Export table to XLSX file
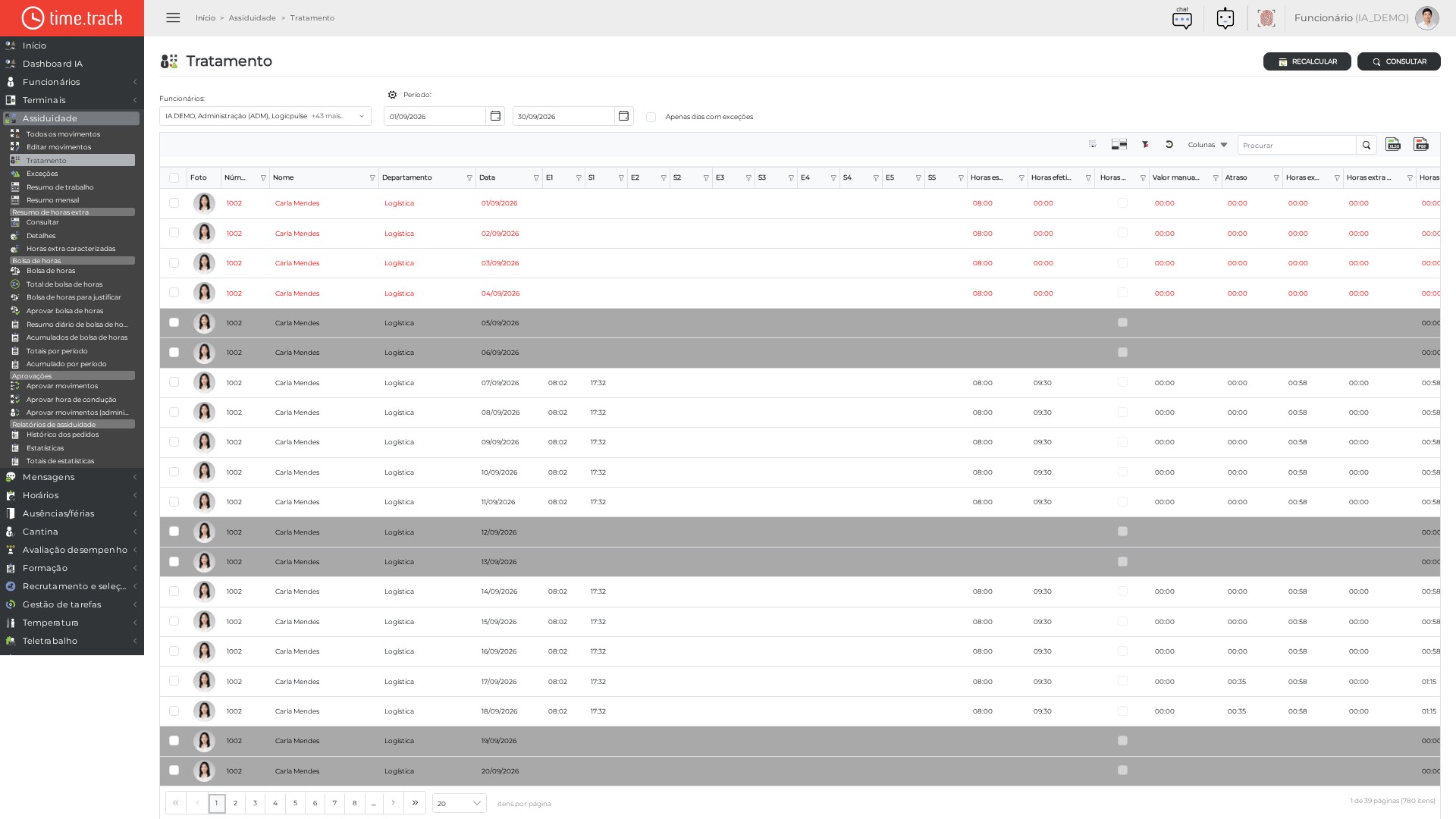 1393,144
